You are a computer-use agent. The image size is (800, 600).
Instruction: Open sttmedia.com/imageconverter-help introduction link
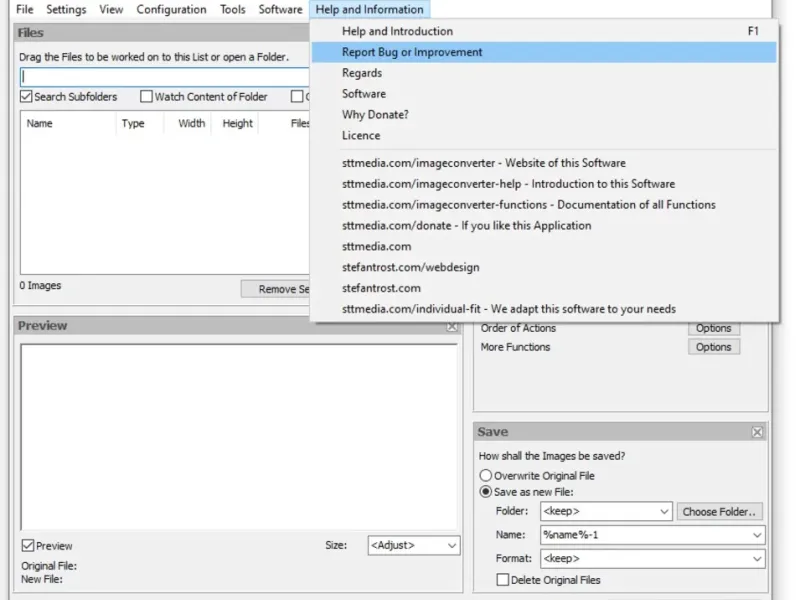[544, 184]
